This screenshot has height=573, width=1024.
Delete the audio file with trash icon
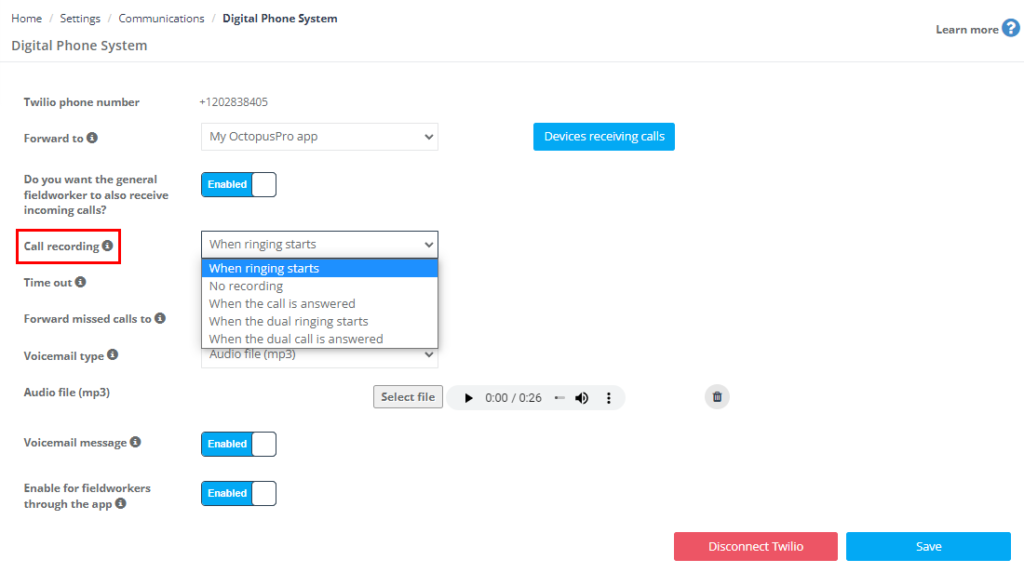[717, 397]
